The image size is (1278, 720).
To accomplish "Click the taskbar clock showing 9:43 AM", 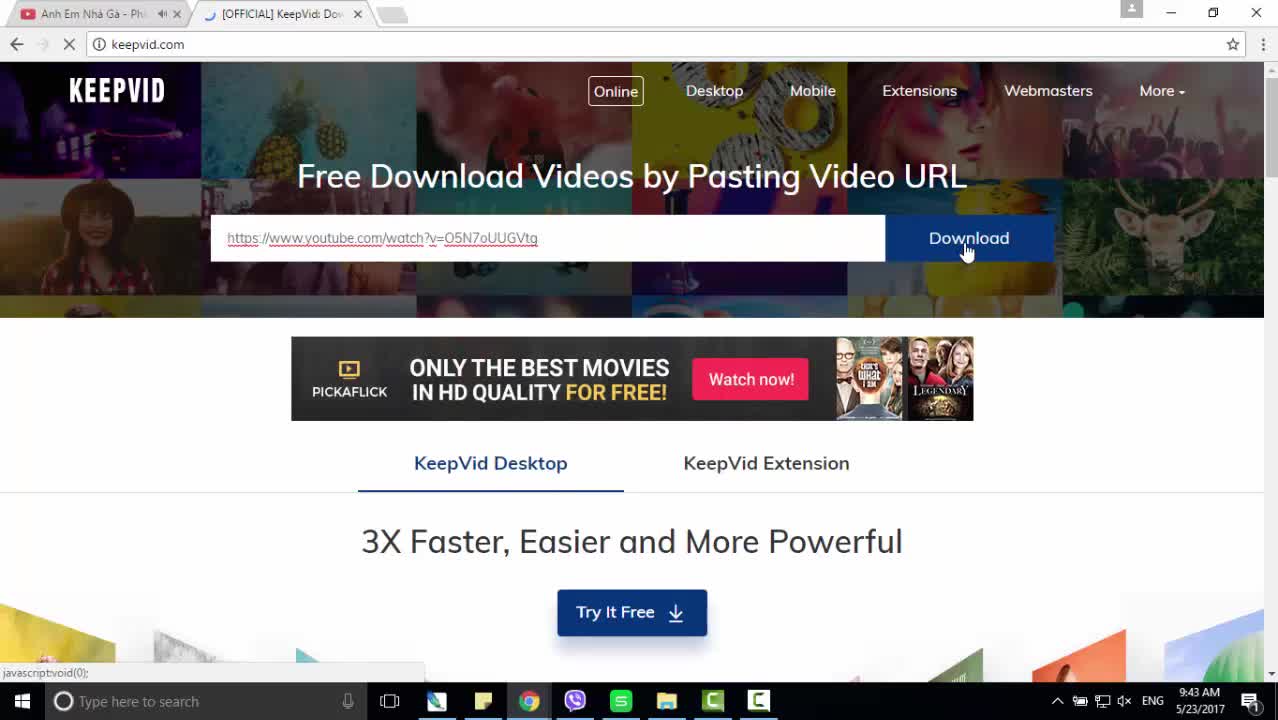I will [1200, 701].
